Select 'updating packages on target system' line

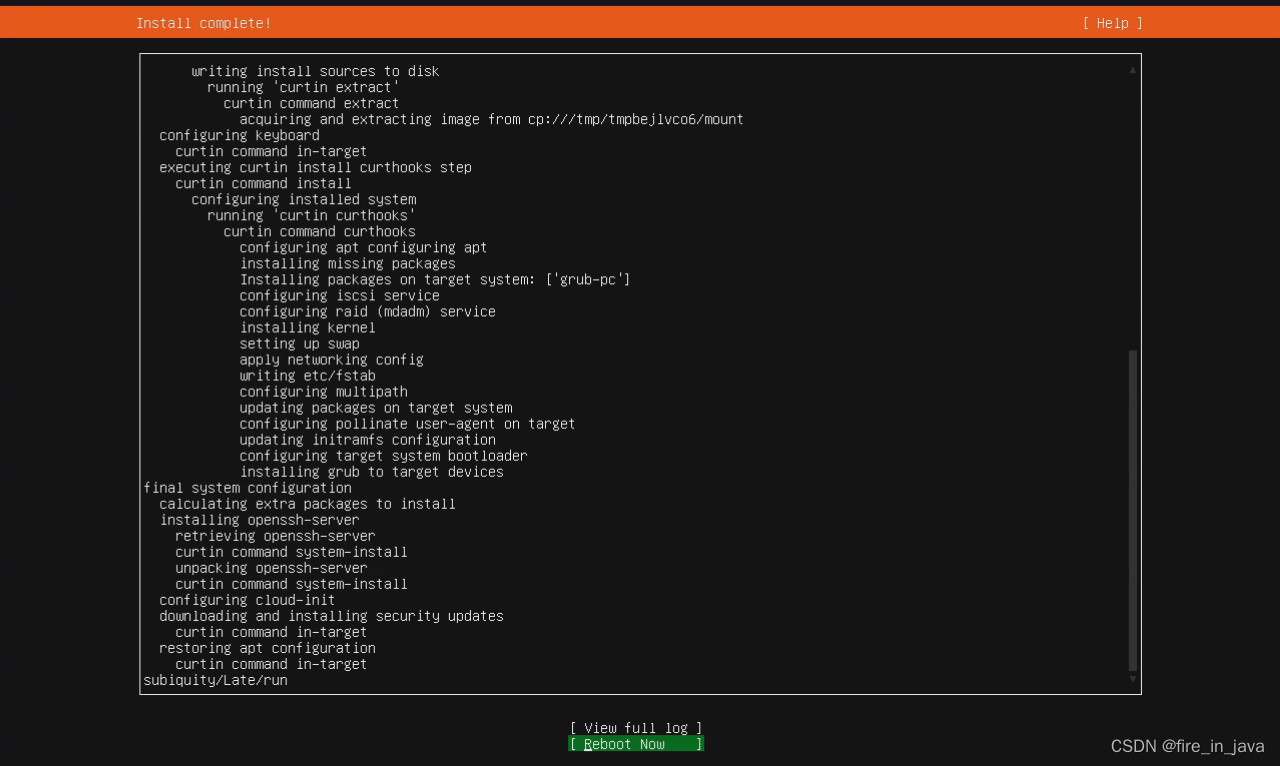tap(376, 407)
